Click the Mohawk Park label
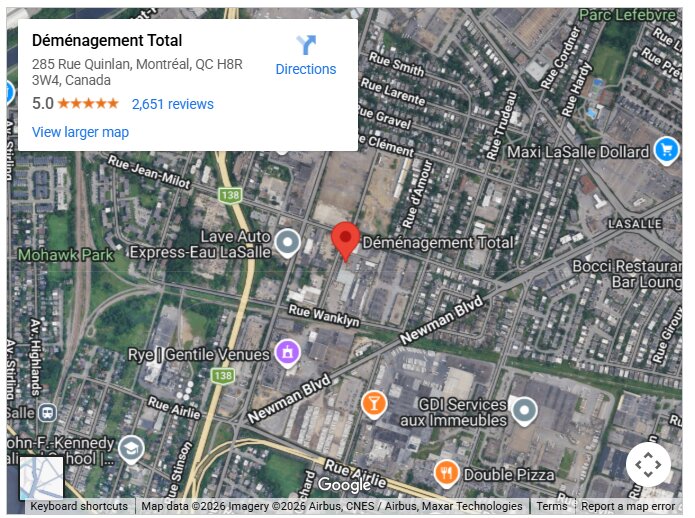 (66, 255)
